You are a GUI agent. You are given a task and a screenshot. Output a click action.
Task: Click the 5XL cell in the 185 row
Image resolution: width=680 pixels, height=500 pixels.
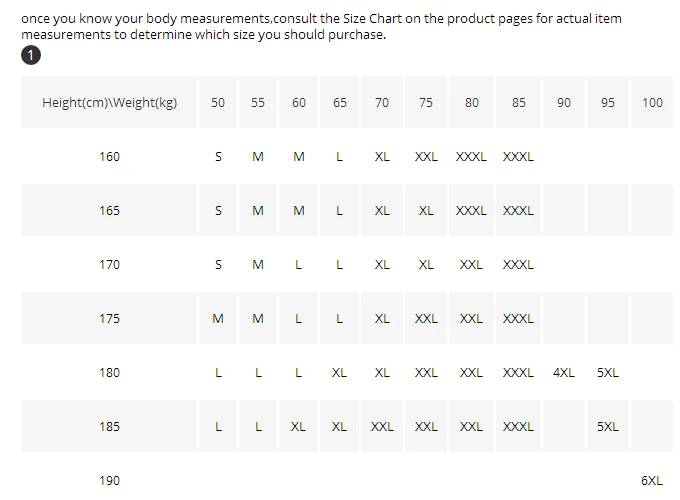(x=608, y=427)
